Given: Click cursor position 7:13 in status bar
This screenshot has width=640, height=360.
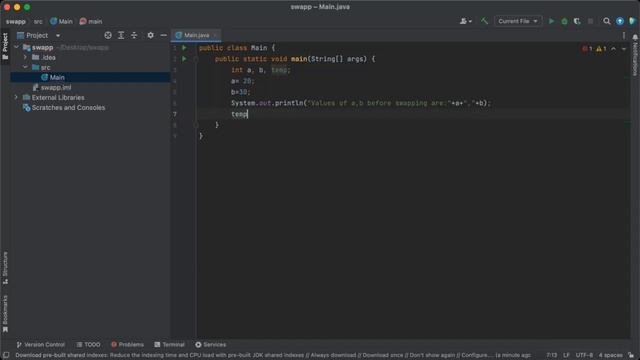Looking at the screenshot, I should (552, 355).
